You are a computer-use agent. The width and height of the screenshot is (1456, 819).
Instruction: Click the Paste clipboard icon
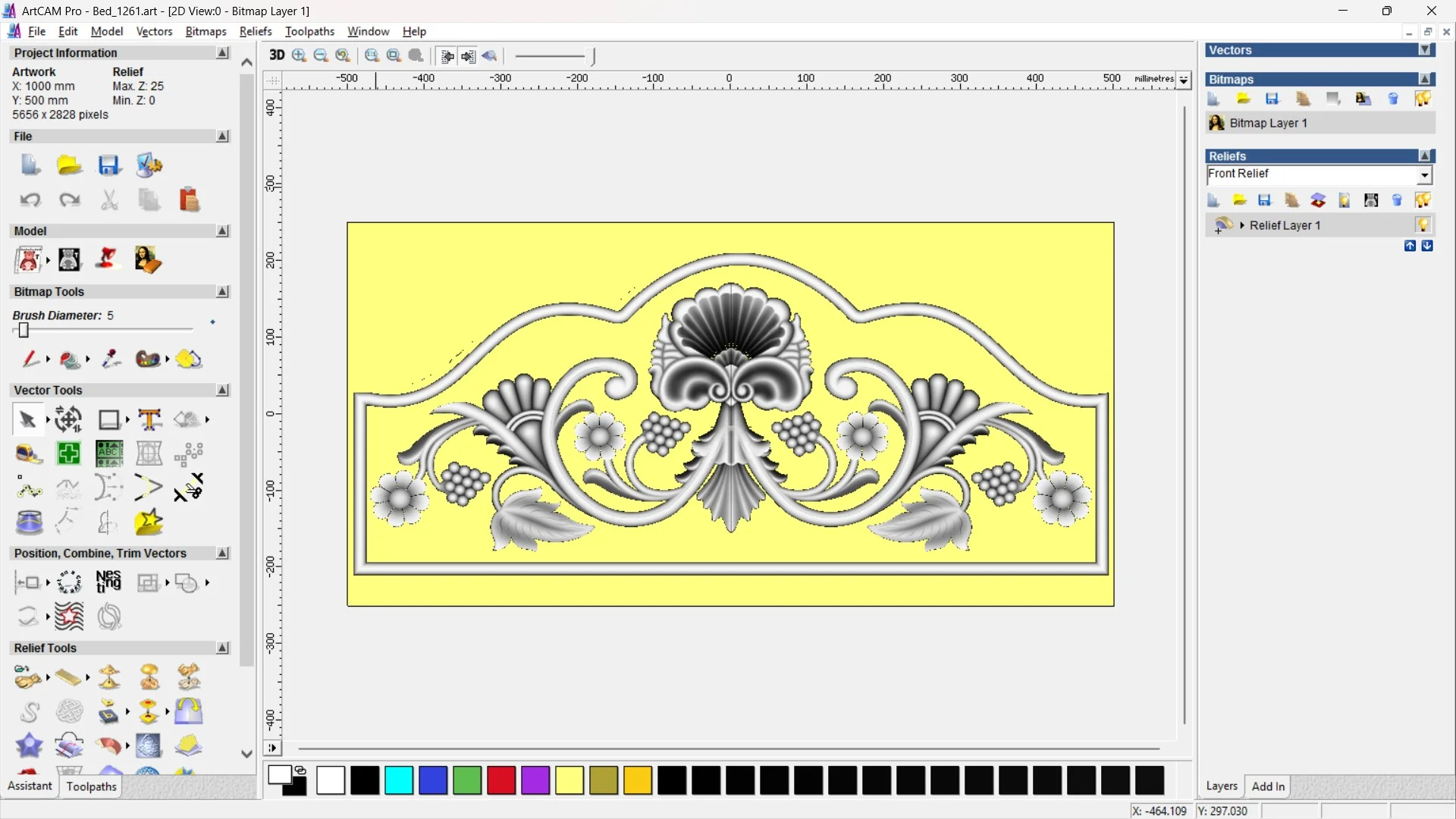189,200
